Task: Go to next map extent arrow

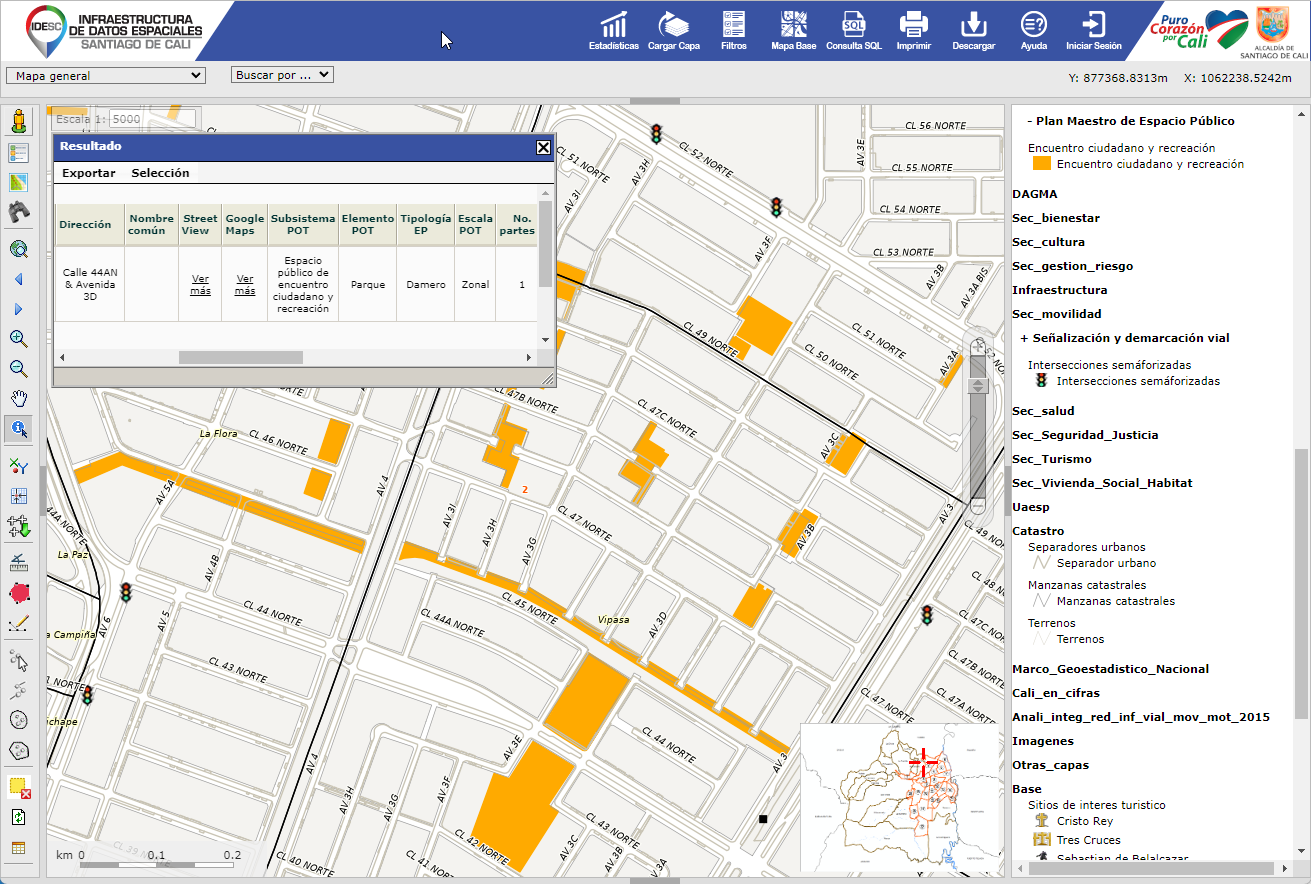Action: coord(18,309)
